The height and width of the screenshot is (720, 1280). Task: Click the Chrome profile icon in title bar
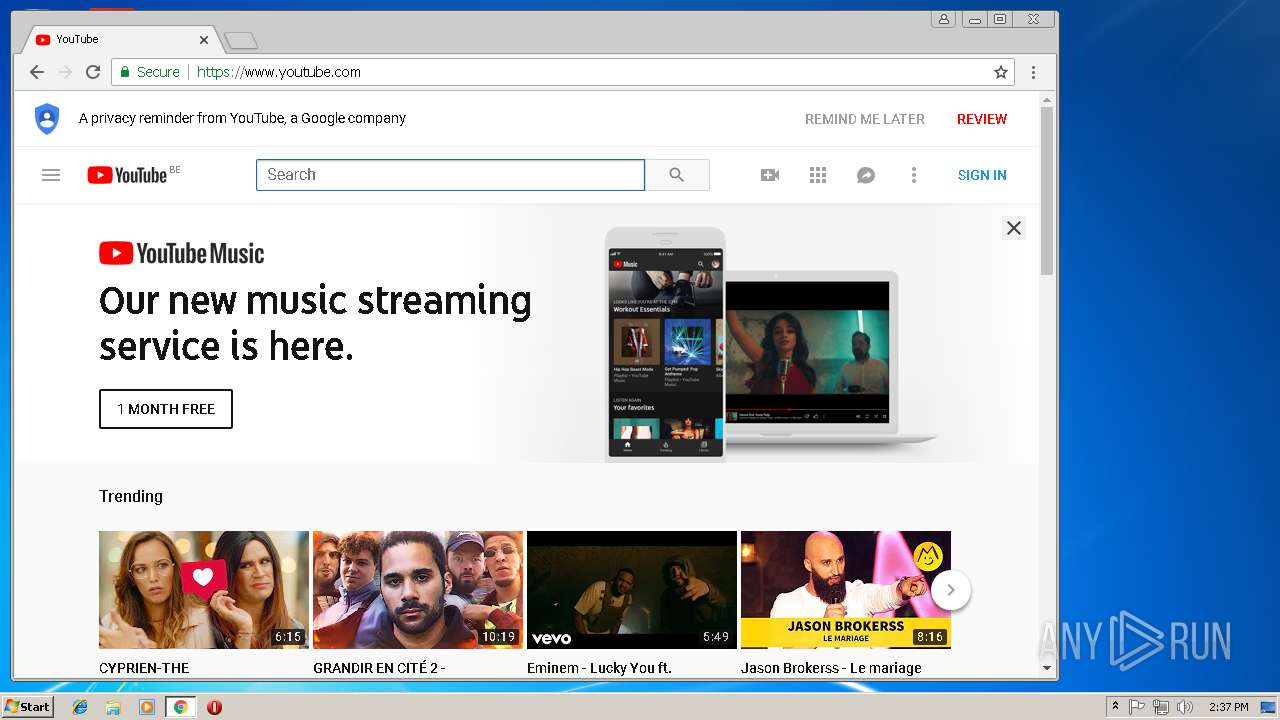943,19
